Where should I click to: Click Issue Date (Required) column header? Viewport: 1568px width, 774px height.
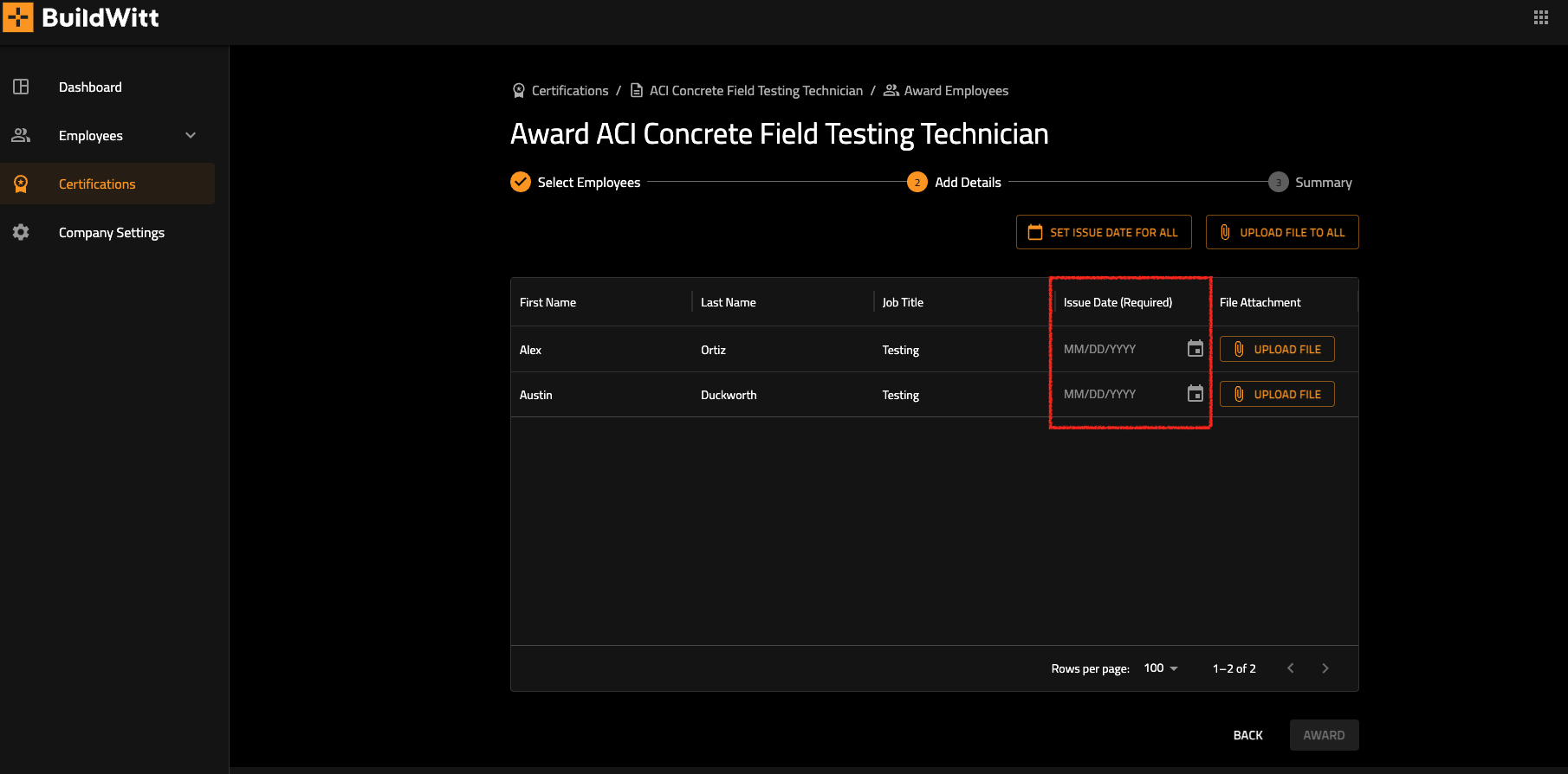click(1118, 302)
